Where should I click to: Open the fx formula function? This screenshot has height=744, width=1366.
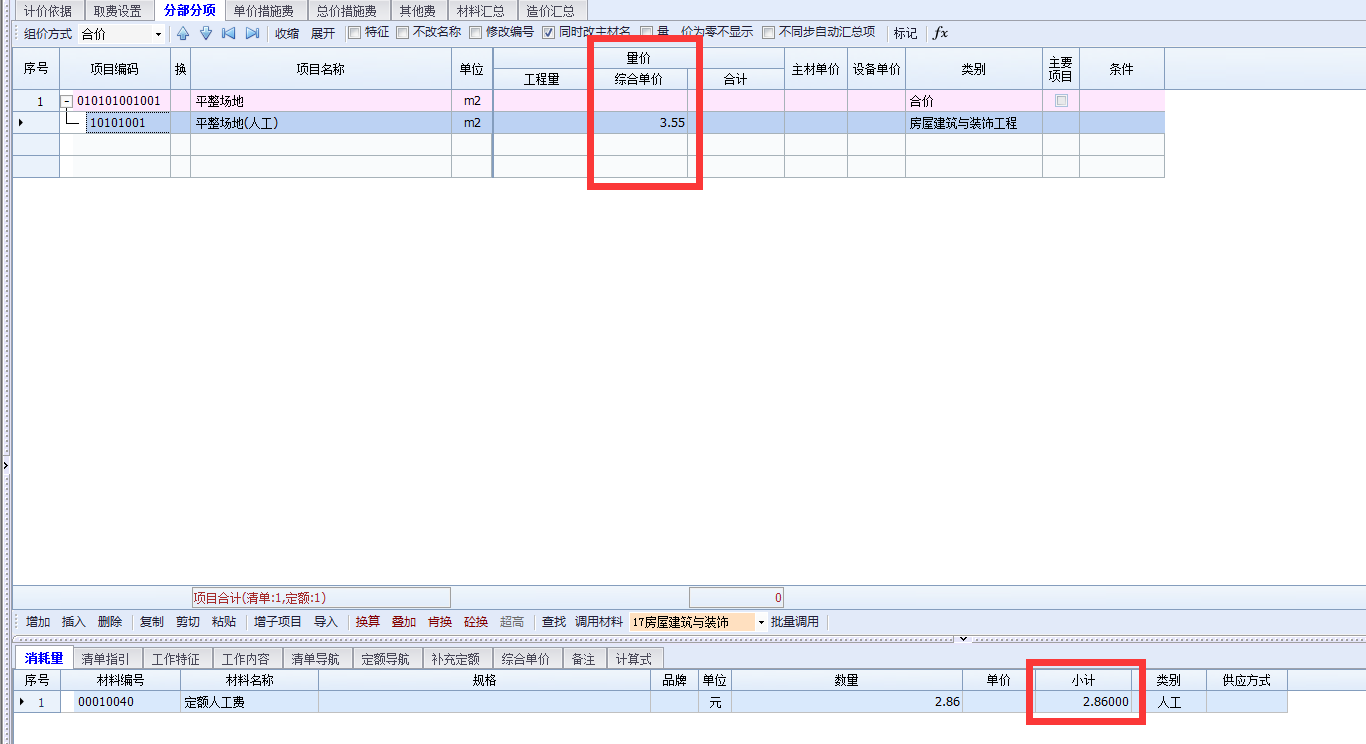(940, 33)
